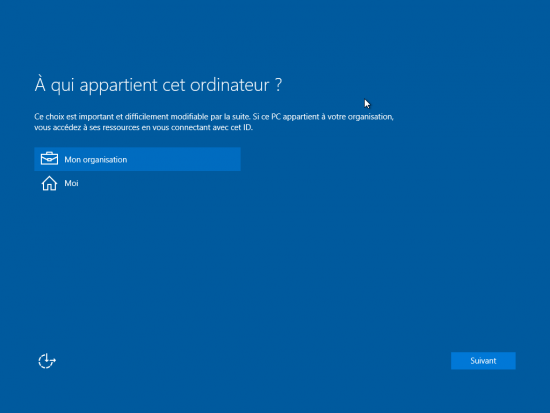Click the line "vous accédez à ses ressources"
Image resolution: width=550 pixels, height=413 pixels.
point(143,127)
